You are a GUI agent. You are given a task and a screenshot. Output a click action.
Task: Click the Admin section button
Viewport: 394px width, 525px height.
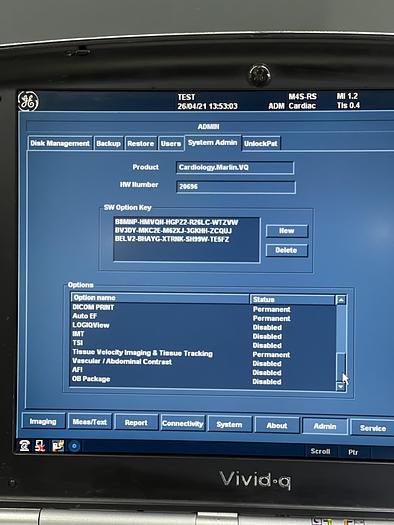(x=325, y=426)
